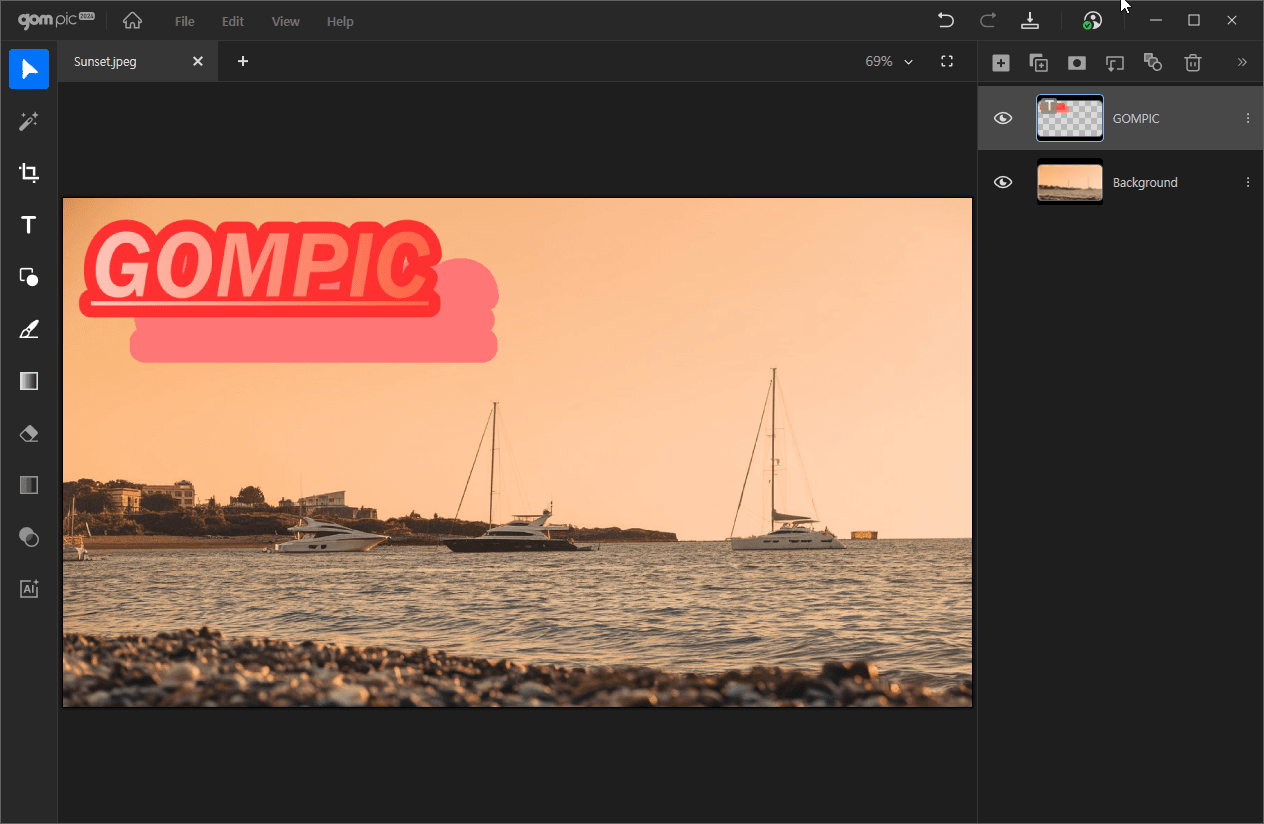Image resolution: width=1264 pixels, height=824 pixels.
Task: Select the Background layer thumbnail
Action: [x=1070, y=182]
